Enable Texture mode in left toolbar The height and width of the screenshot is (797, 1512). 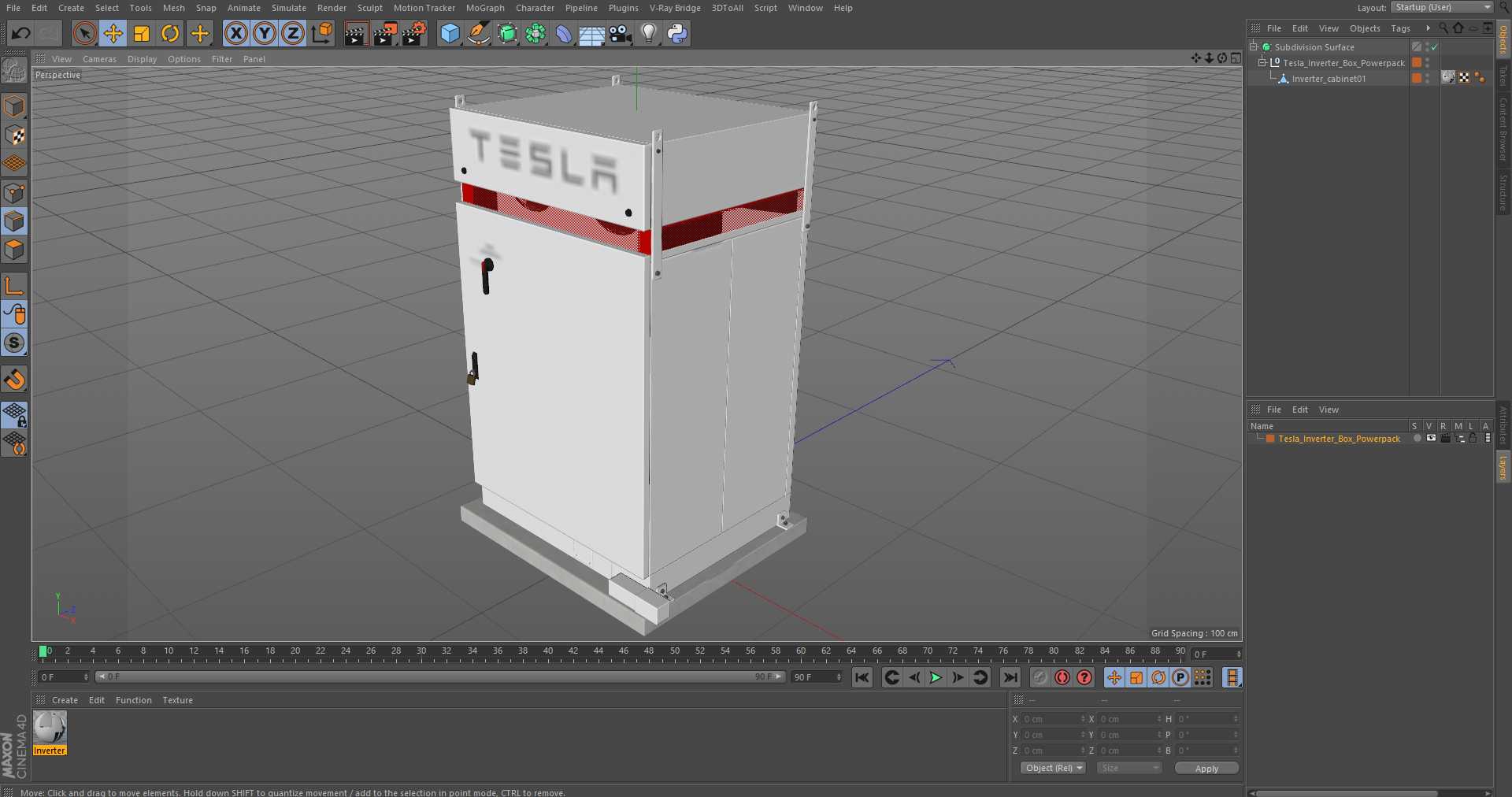(x=14, y=135)
